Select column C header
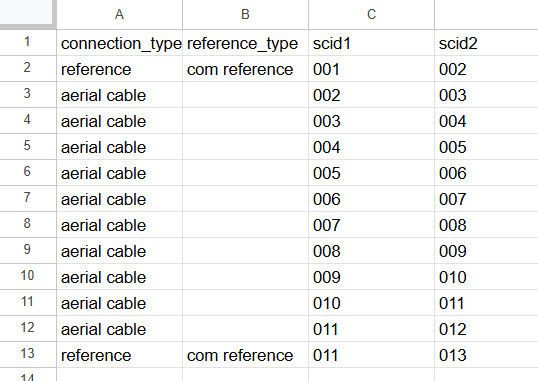Screen dimensions: 538x381 (371, 14)
